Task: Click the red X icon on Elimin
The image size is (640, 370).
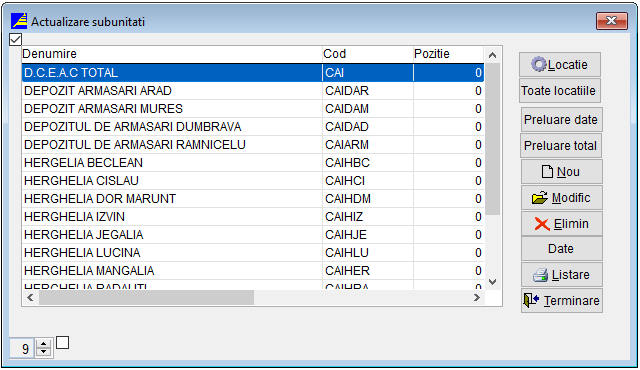Action: [x=542, y=224]
